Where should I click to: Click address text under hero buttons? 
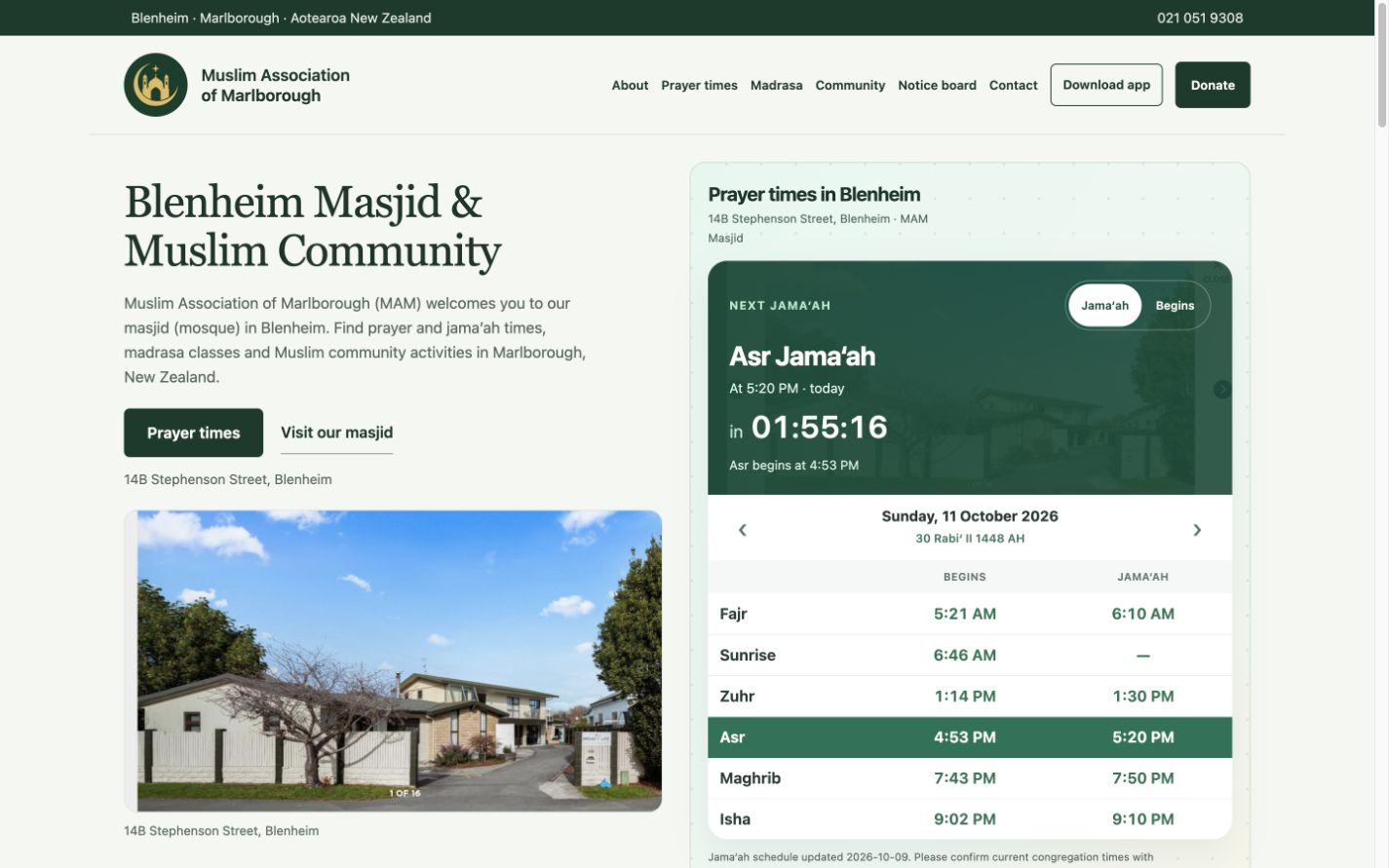[228, 479]
